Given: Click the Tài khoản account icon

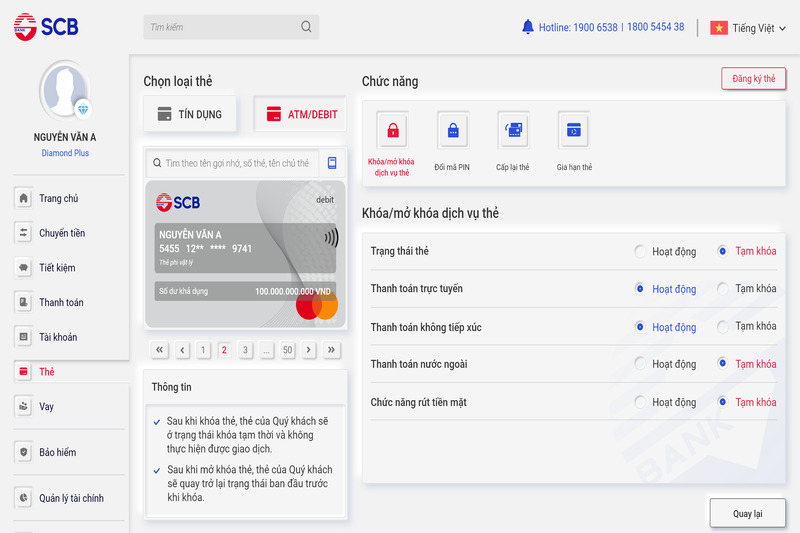Looking at the screenshot, I should pos(23,337).
